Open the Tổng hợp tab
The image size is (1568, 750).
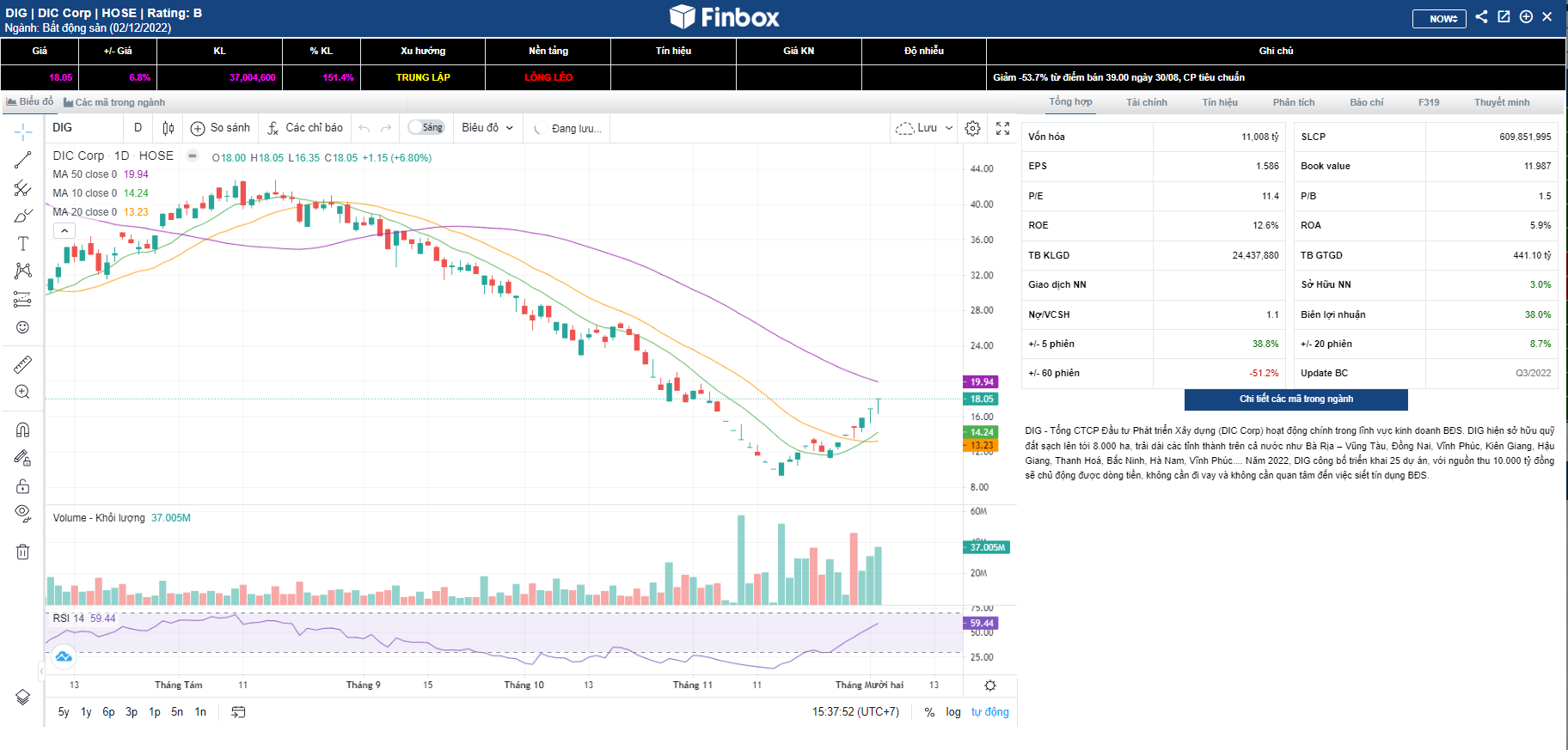1070,101
